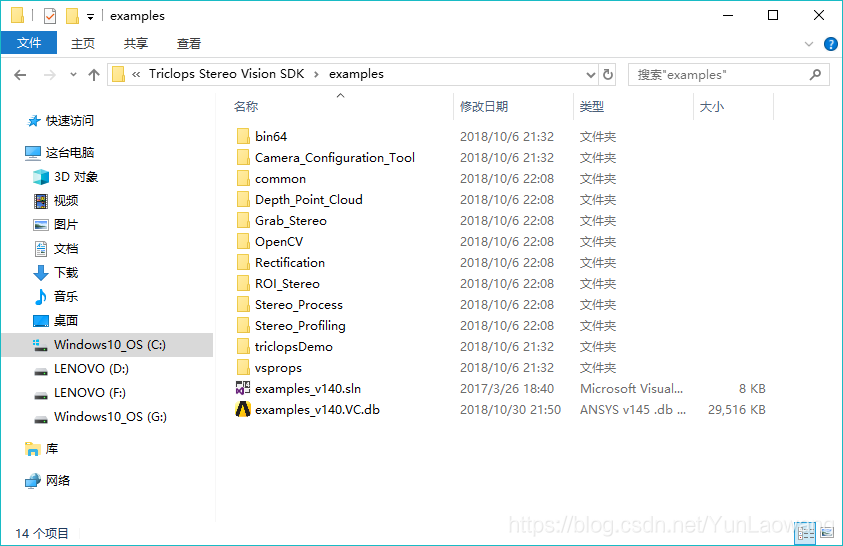Screen dimensions: 843x546
Task: Select the triclopsDemo folder icon
Action: point(243,346)
